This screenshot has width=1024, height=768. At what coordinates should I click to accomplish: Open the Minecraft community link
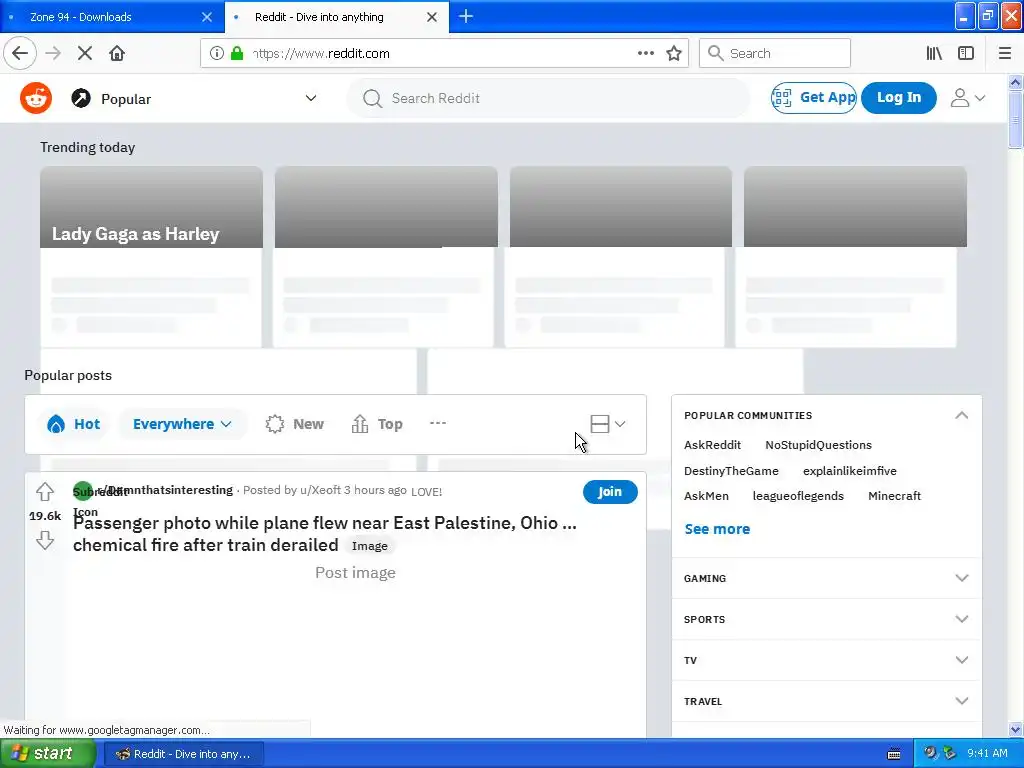(x=894, y=496)
